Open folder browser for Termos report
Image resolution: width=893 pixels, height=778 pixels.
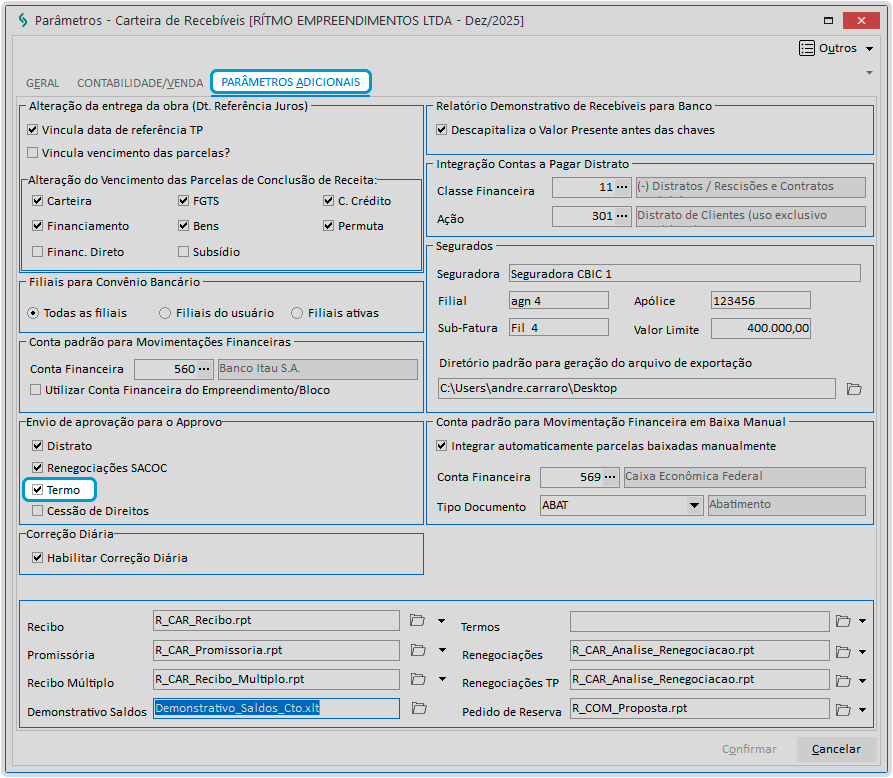tap(843, 621)
